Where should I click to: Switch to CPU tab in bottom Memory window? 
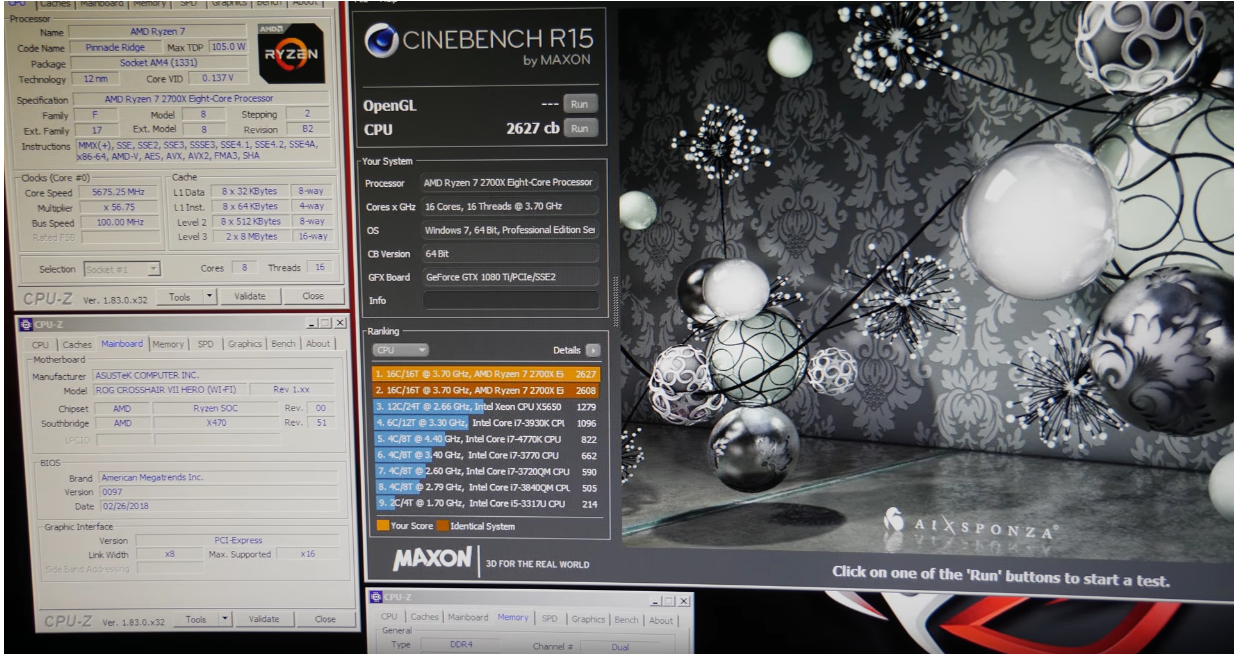click(x=389, y=617)
